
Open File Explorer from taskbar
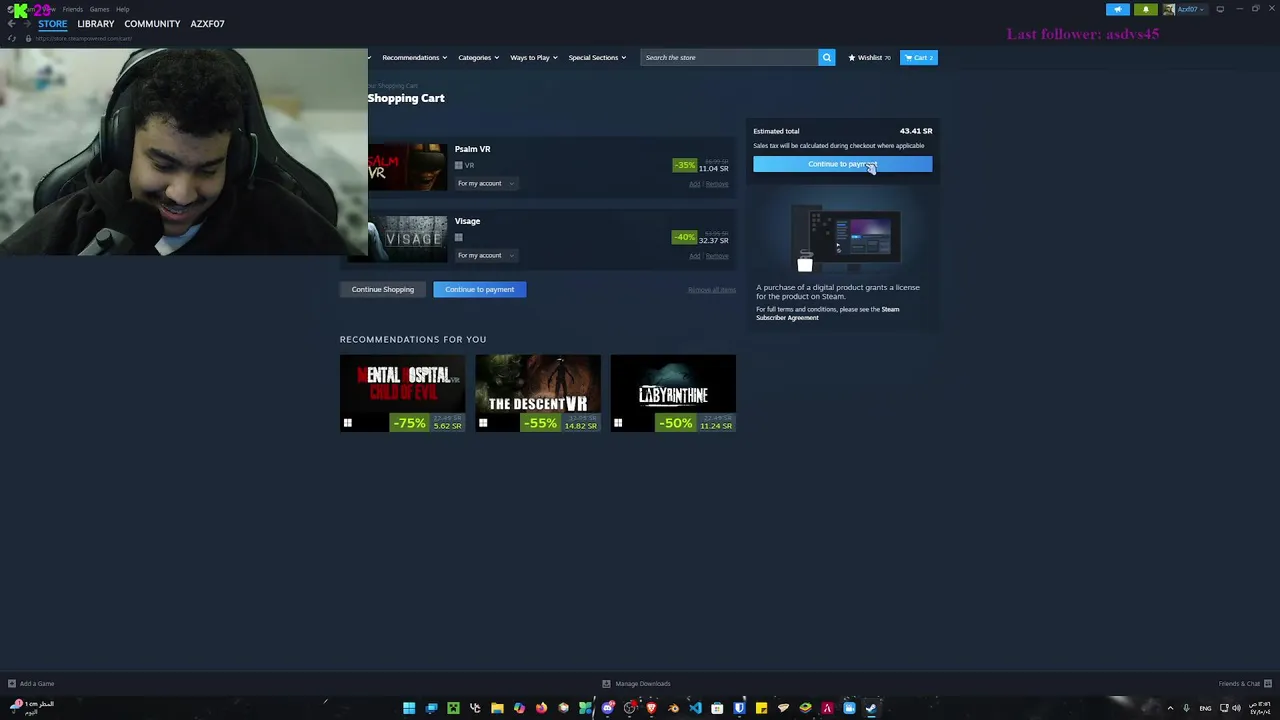click(497, 708)
